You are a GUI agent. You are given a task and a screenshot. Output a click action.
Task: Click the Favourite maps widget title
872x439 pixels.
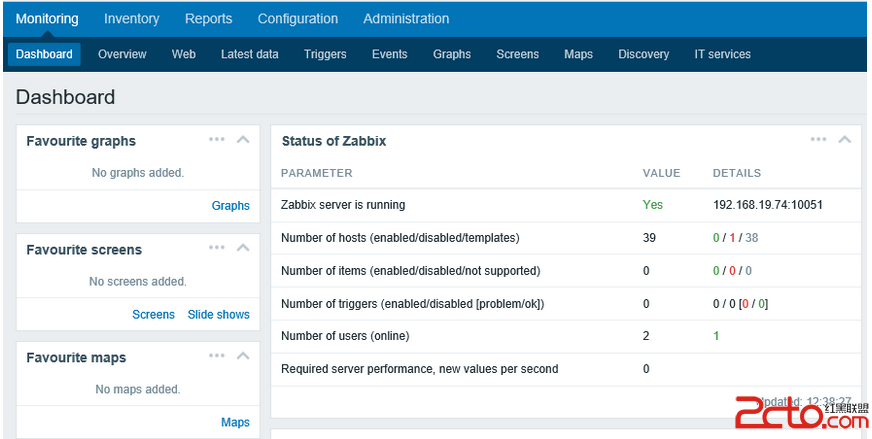76,358
